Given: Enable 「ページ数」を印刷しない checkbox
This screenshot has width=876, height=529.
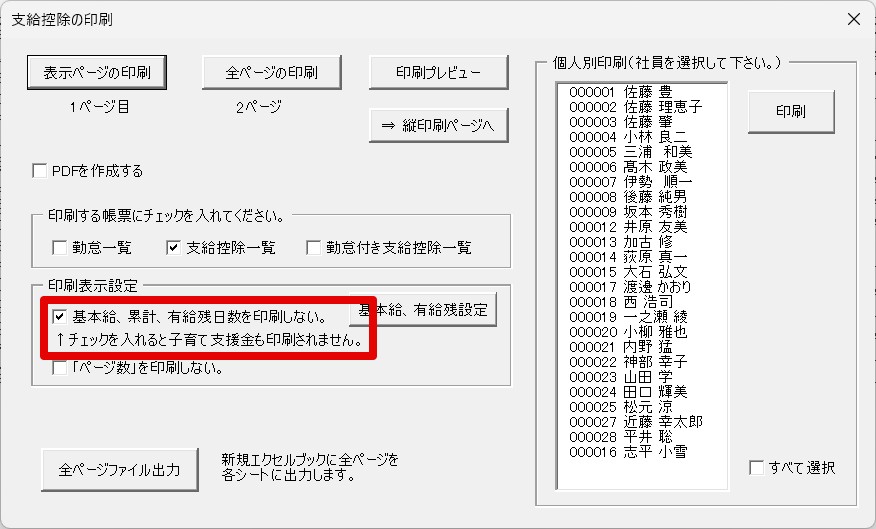Looking at the screenshot, I should coord(59,368).
